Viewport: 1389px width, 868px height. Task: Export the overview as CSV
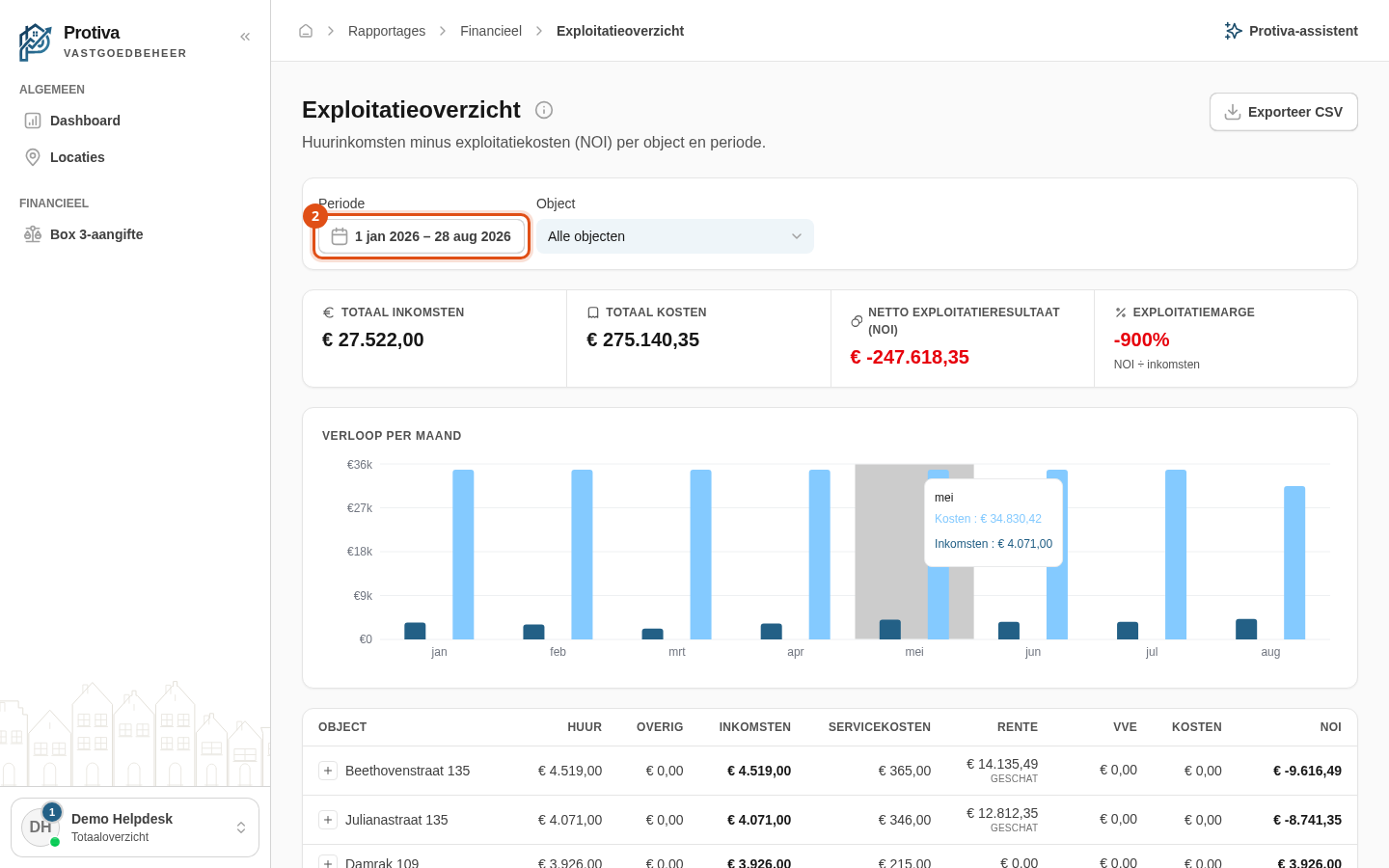click(x=1284, y=112)
